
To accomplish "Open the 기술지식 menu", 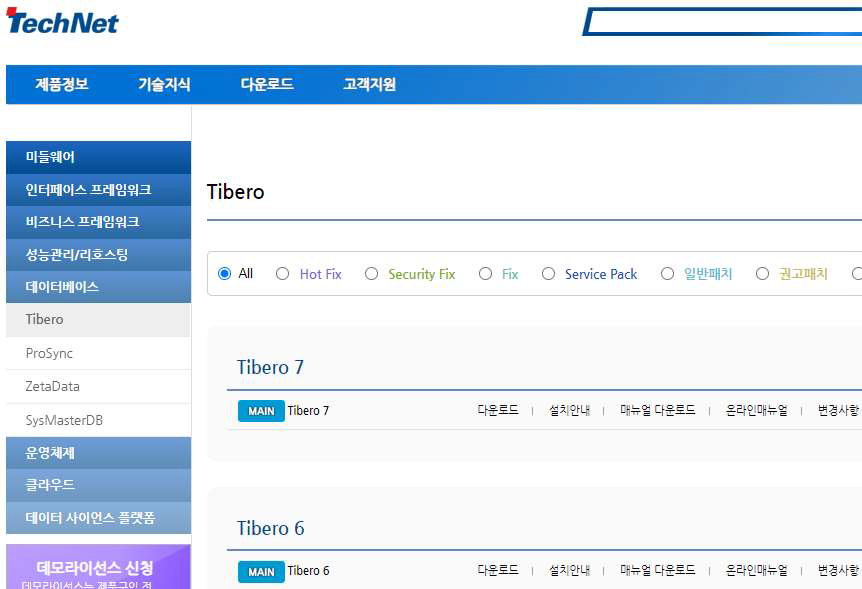I will pyautogui.click(x=164, y=84).
